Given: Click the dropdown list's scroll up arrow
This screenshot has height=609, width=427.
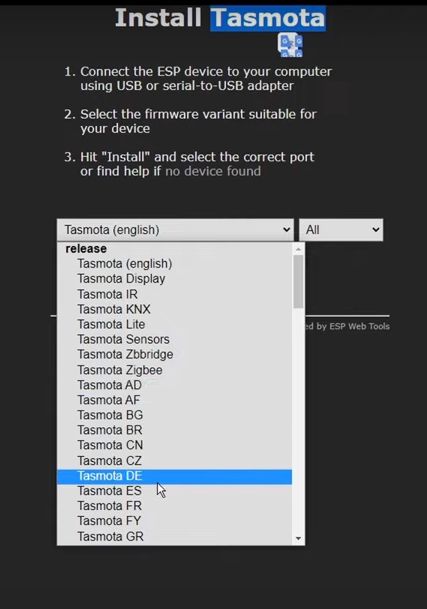Looking at the screenshot, I should 298,249.
